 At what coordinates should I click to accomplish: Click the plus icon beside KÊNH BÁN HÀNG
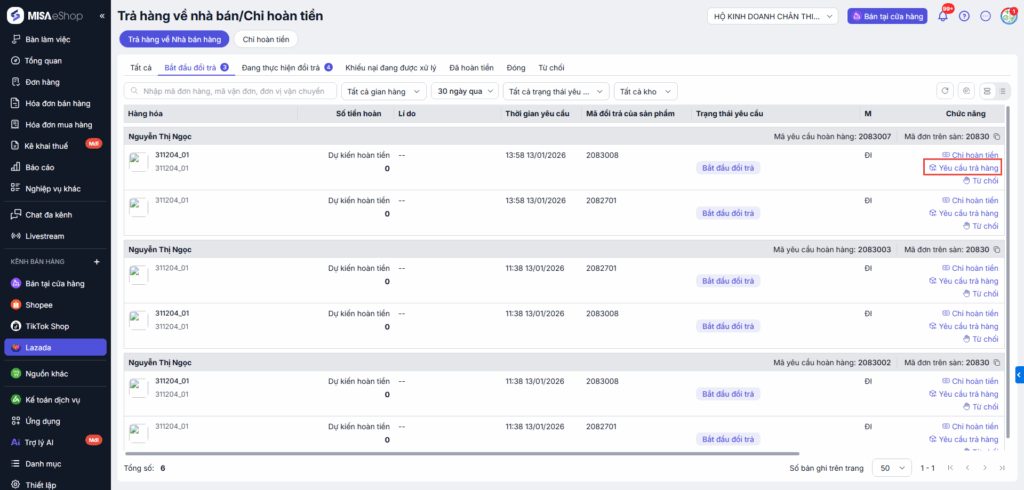[97, 261]
